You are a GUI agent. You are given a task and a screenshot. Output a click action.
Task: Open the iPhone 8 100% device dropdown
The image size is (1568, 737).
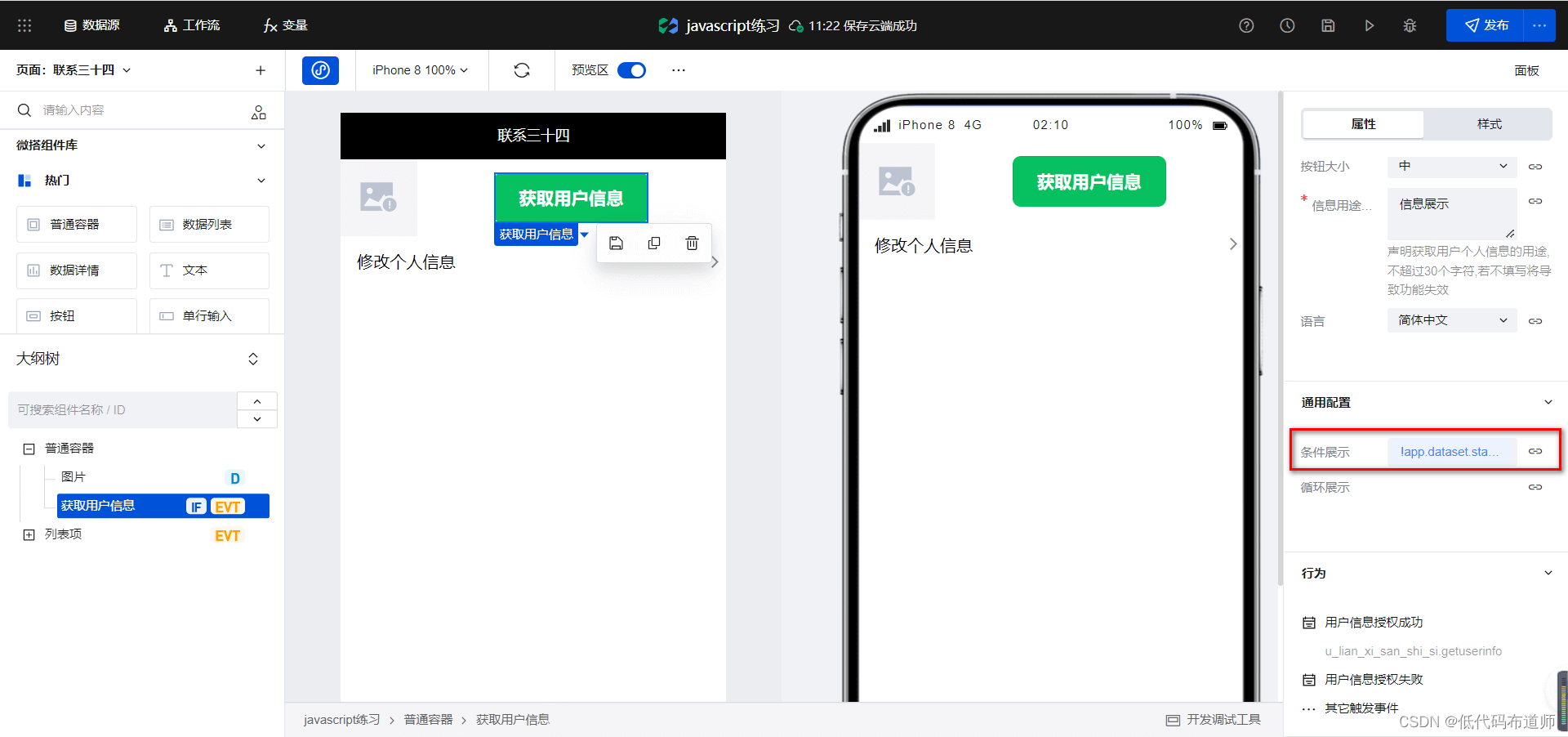tap(420, 70)
